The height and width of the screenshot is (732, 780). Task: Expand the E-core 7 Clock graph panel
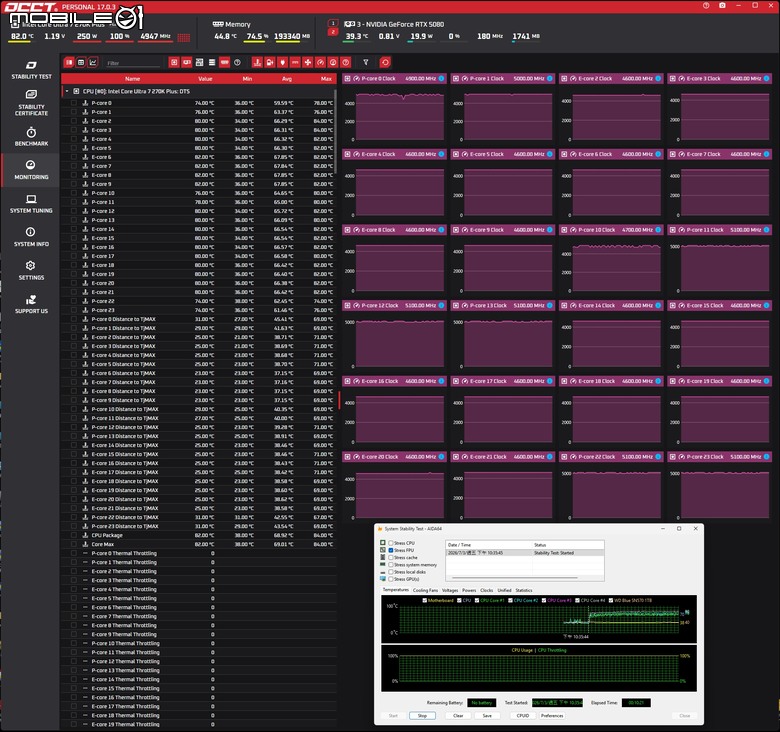point(673,154)
